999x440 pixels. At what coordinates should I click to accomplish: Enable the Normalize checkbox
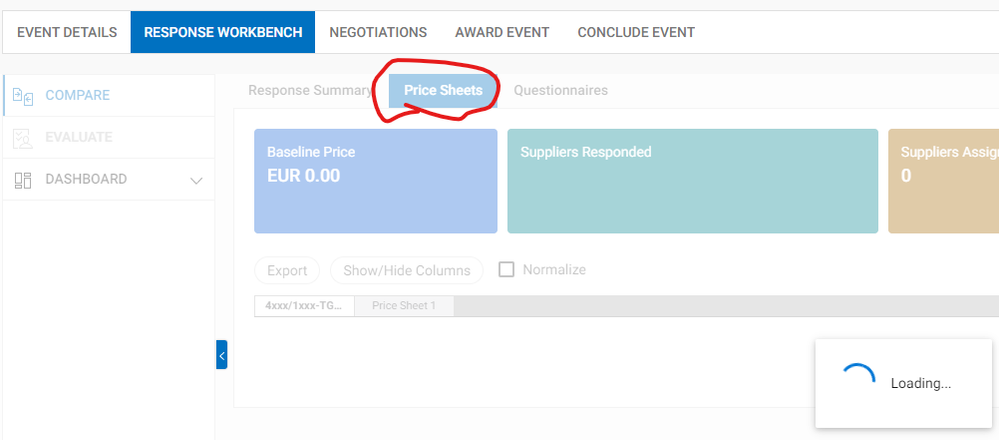coord(506,270)
